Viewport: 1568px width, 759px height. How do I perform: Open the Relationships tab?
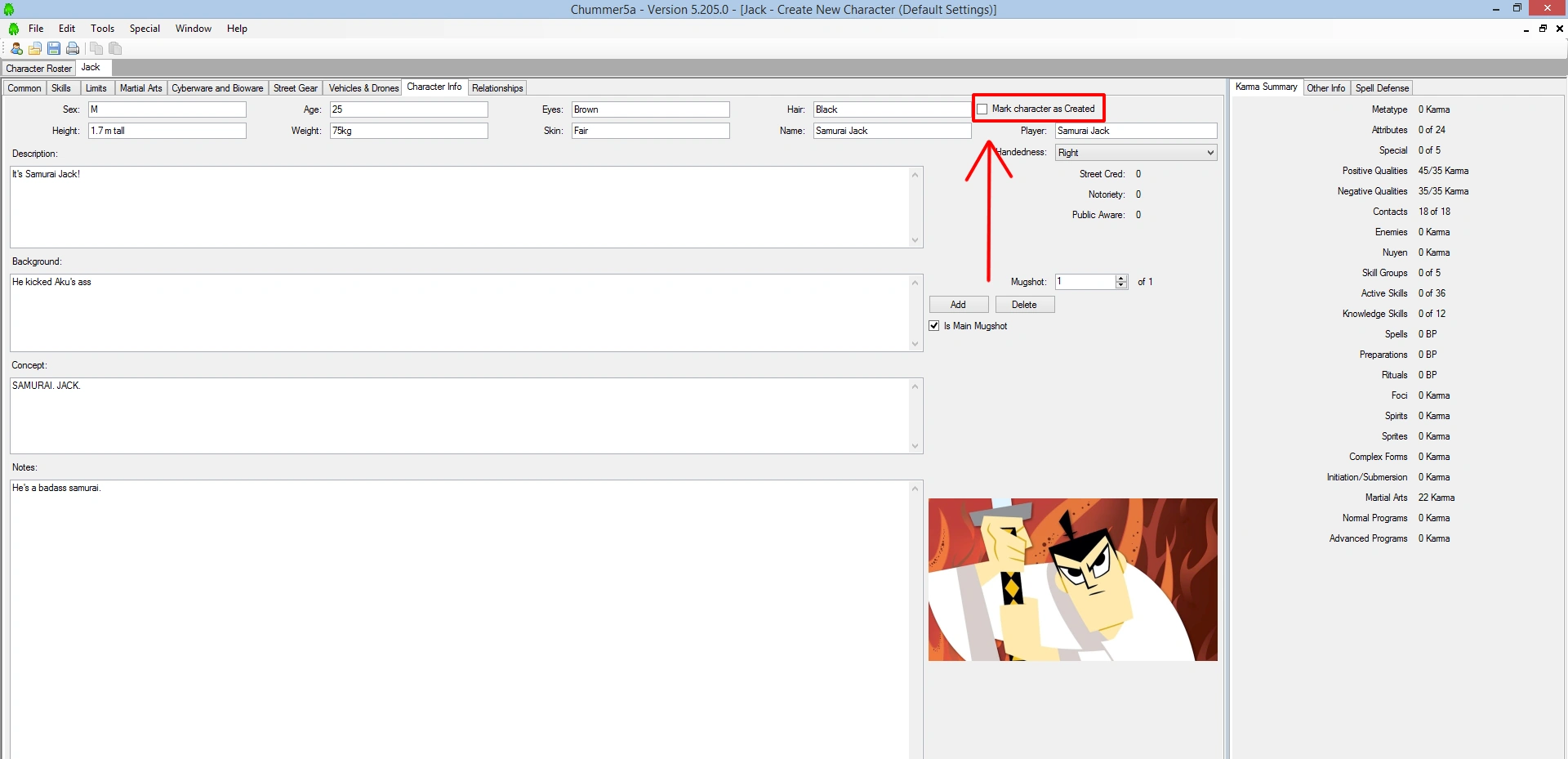pyautogui.click(x=497, y=88)
